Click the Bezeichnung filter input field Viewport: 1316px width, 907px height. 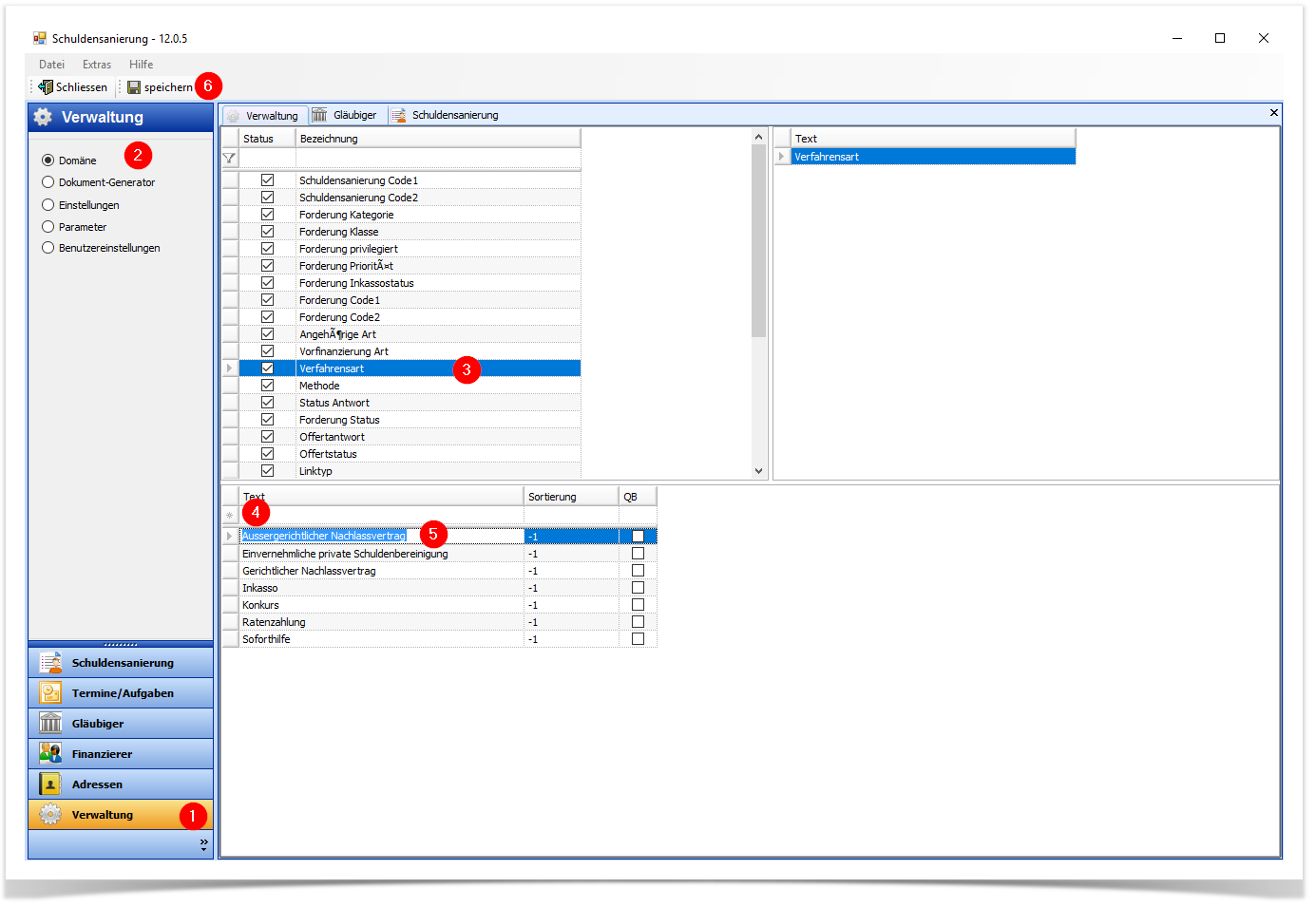tap(438, 158)
